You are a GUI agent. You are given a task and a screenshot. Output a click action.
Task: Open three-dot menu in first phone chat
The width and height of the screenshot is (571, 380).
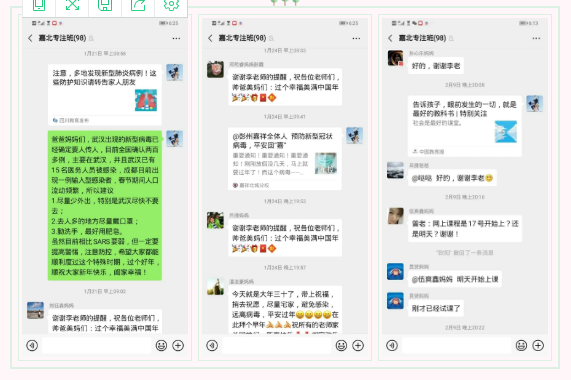point(176,38)
